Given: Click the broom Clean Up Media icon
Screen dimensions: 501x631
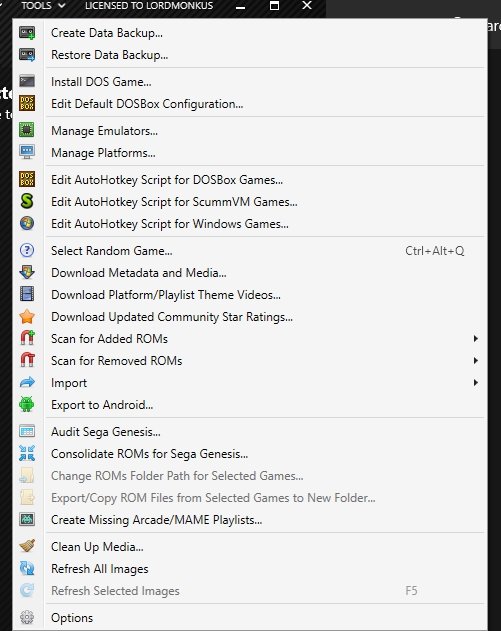Looking at the screenshot, I should pos(27,546).
